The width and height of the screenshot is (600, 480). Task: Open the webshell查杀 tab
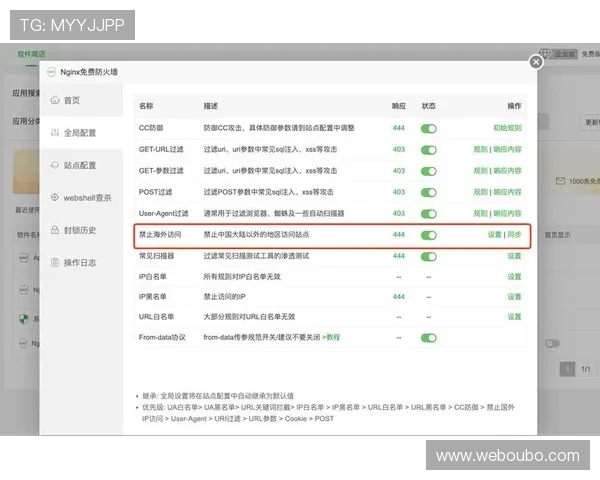[82, 198]
